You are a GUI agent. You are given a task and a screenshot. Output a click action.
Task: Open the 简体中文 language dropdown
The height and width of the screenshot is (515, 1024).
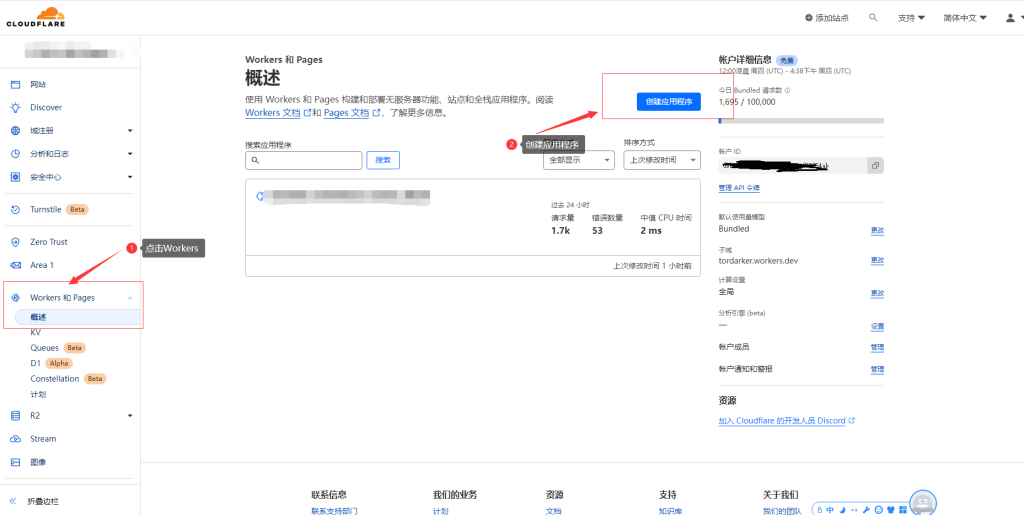point(965,18)
